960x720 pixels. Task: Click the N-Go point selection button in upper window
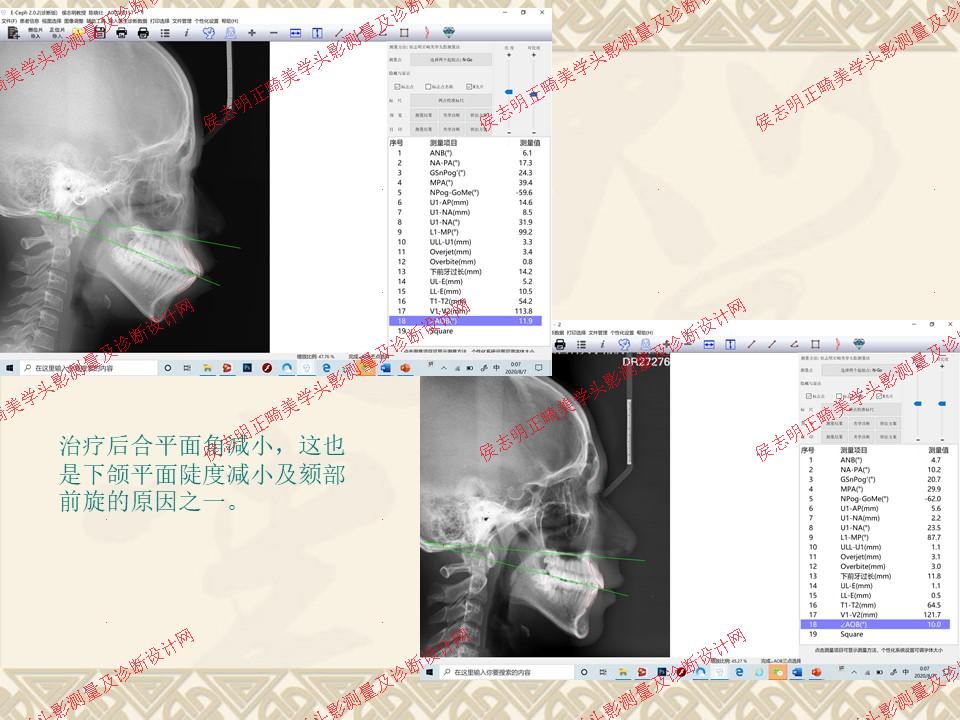pos(451,59)
